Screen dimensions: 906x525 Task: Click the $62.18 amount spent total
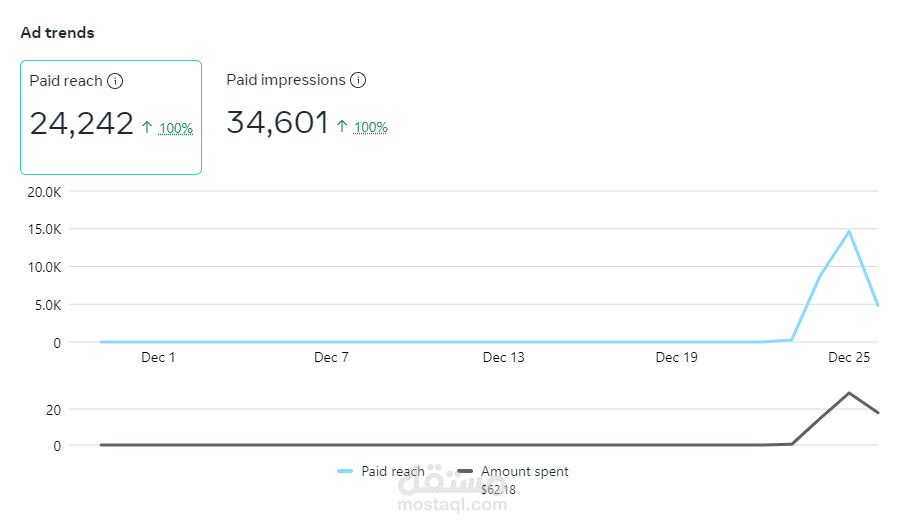pos(498,489)
